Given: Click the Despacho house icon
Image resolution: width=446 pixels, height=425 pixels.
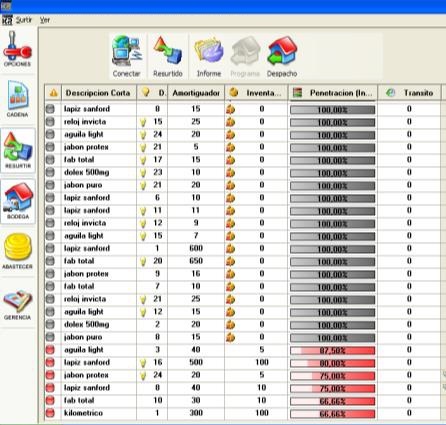Looking at the screenshot, I should [x=282, y=56].
